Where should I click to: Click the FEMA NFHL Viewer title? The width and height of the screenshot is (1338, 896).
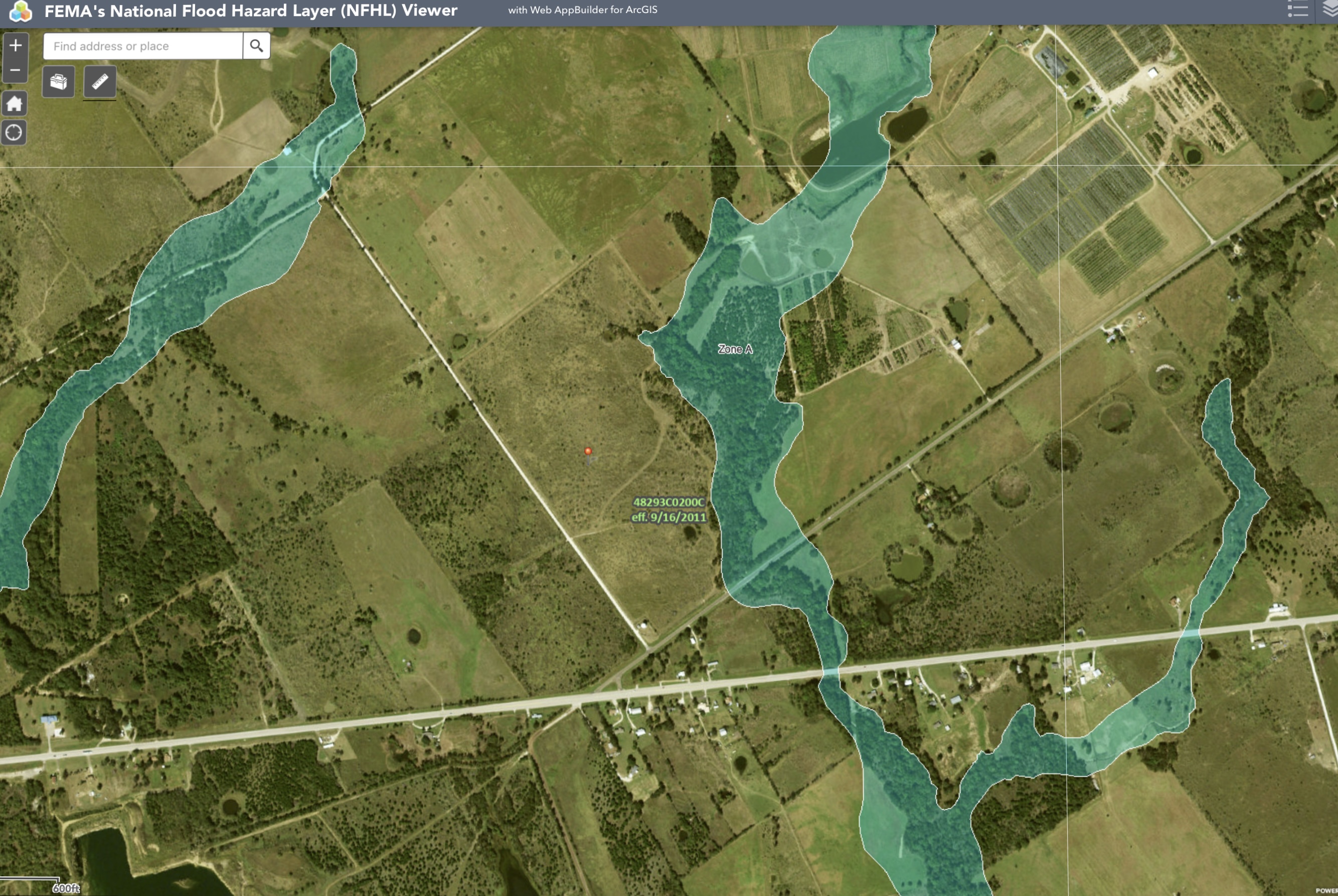point(250,11)
